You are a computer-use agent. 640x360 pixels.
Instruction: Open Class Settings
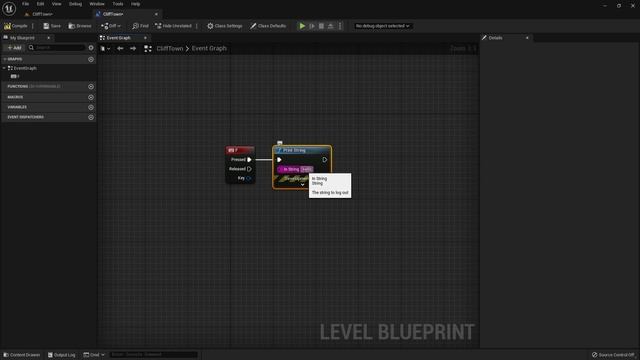point(224,26)
